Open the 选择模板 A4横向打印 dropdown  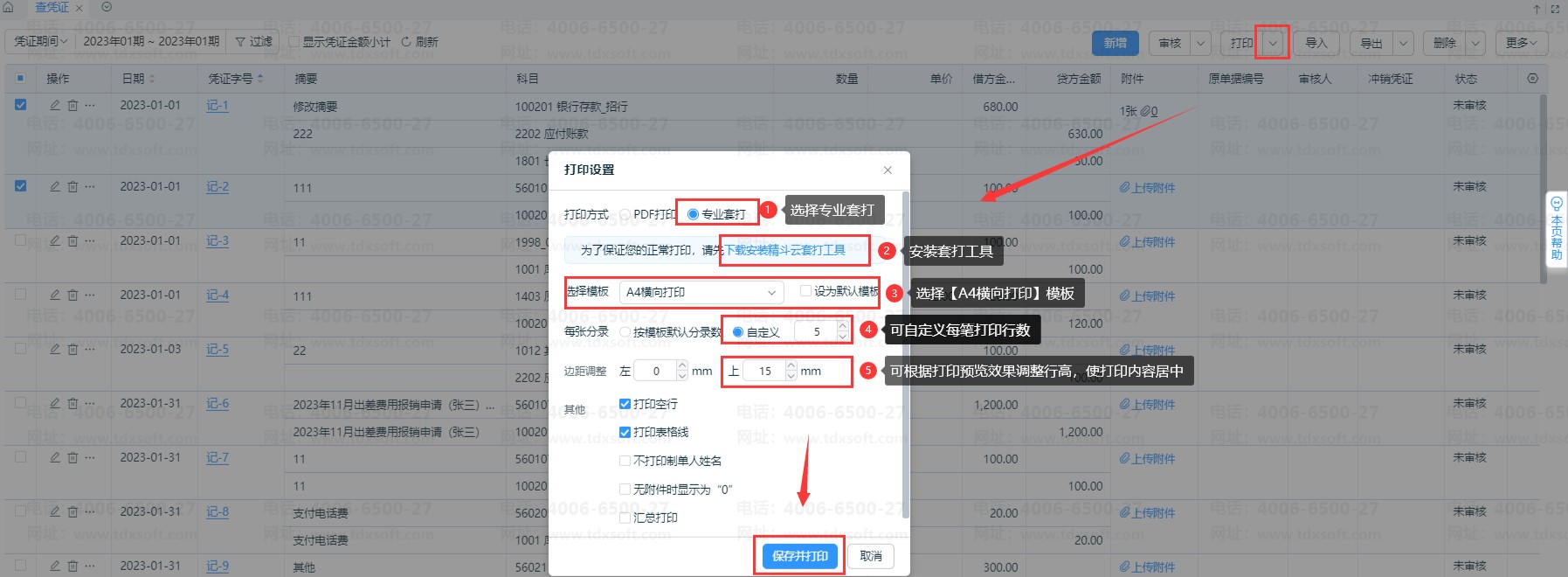coord(701,292)
